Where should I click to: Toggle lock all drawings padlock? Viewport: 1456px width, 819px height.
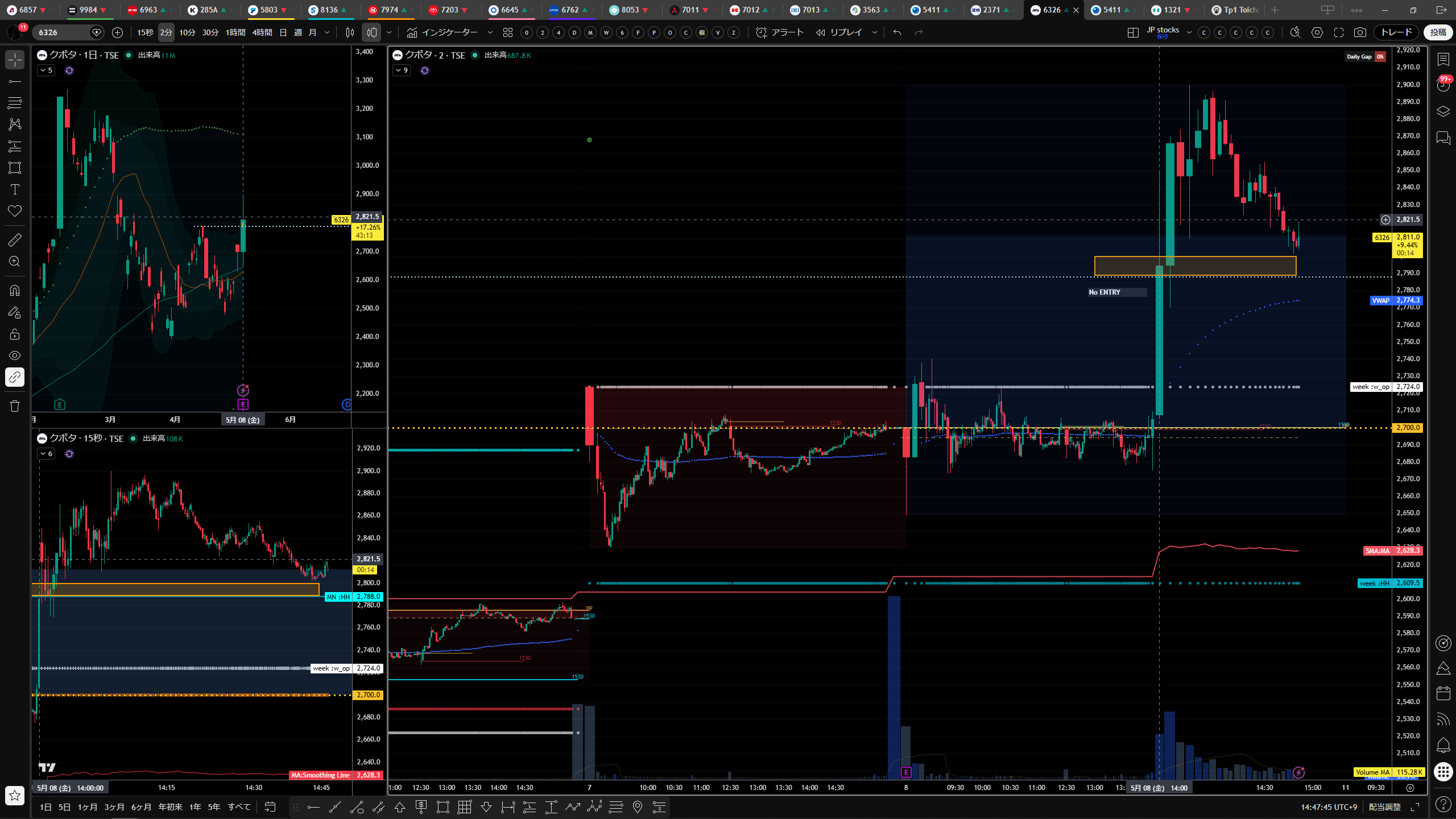pos(15,334)
